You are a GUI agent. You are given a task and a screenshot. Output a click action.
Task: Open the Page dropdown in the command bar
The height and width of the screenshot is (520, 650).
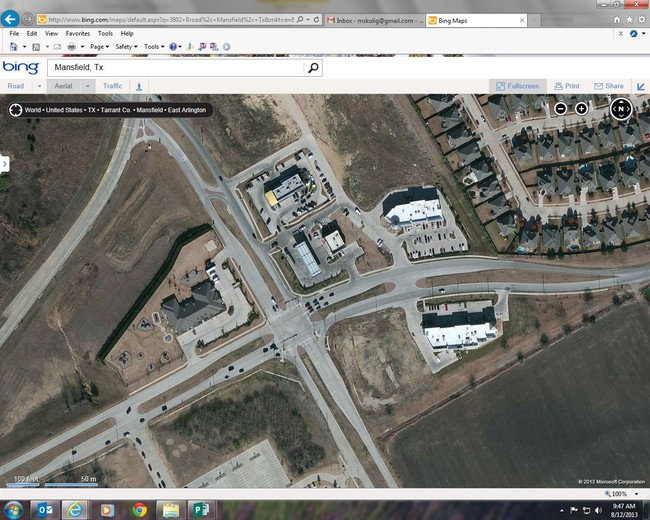(100, 46)
